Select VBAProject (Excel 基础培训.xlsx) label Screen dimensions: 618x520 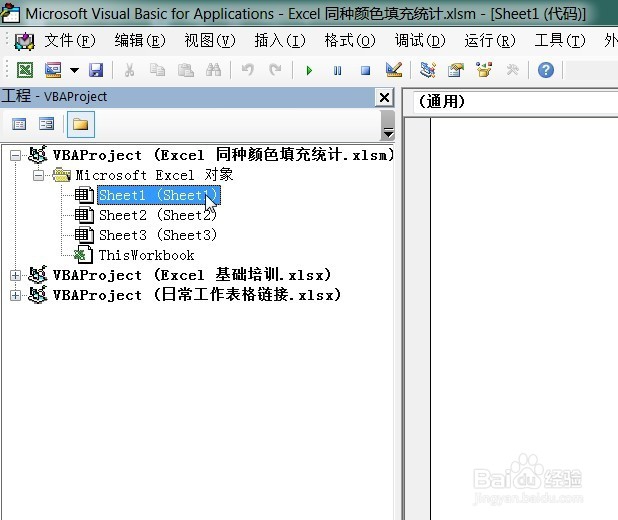pos(192,275)
